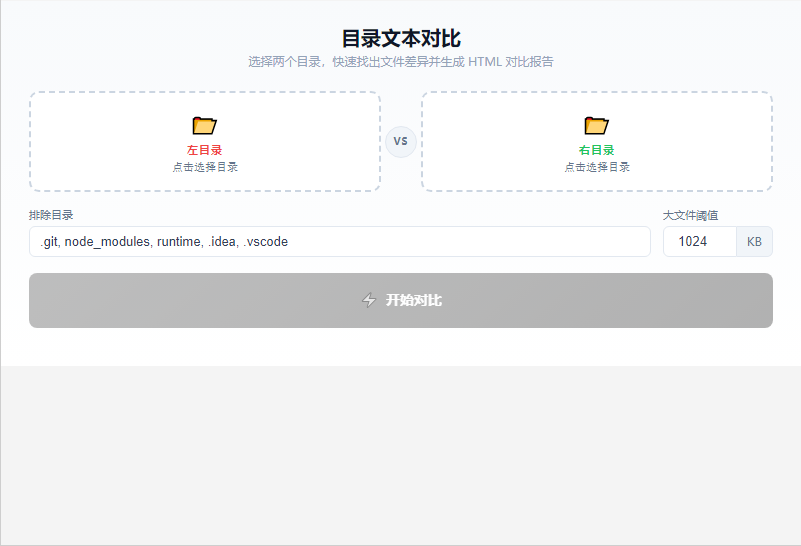Click the 开始对比 button
This screenshot has height=546, width=801.
click(400, 300)
